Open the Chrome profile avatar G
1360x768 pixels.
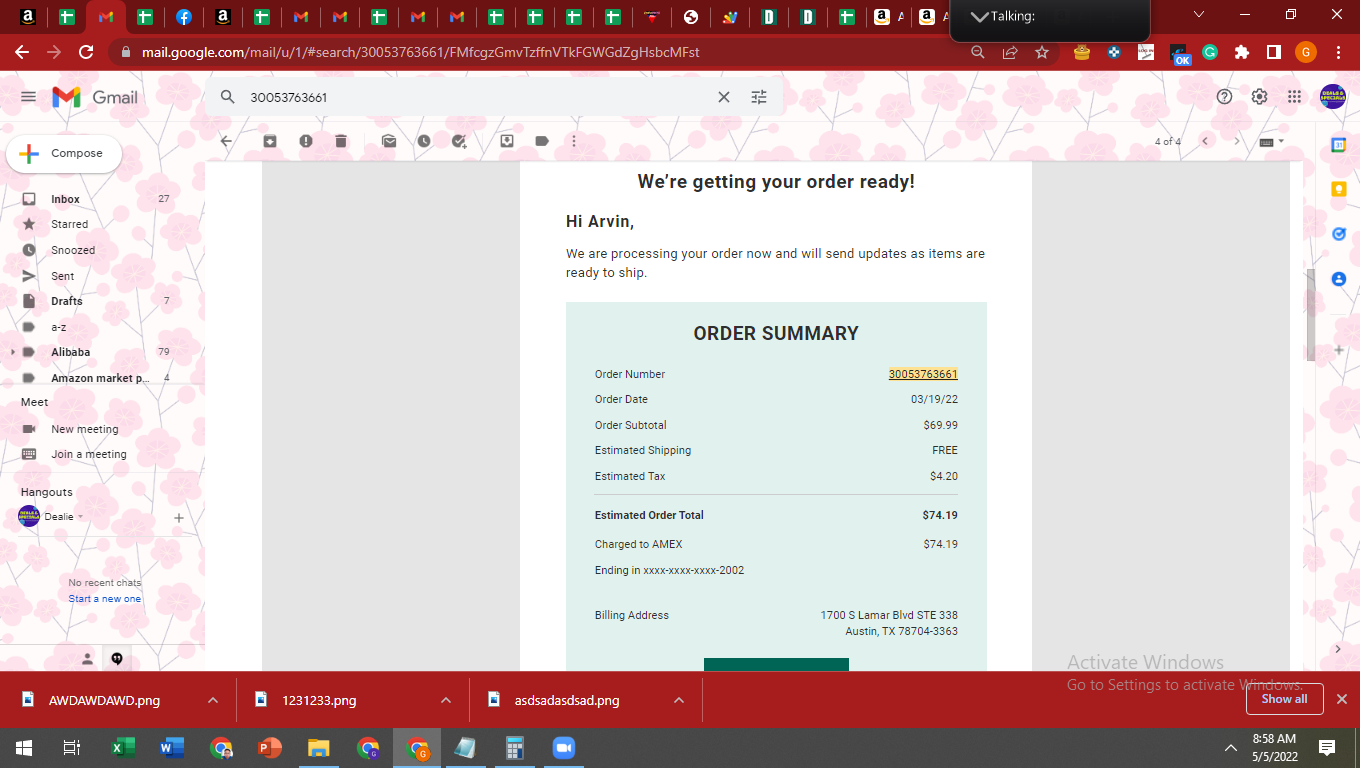point(1306,52)
